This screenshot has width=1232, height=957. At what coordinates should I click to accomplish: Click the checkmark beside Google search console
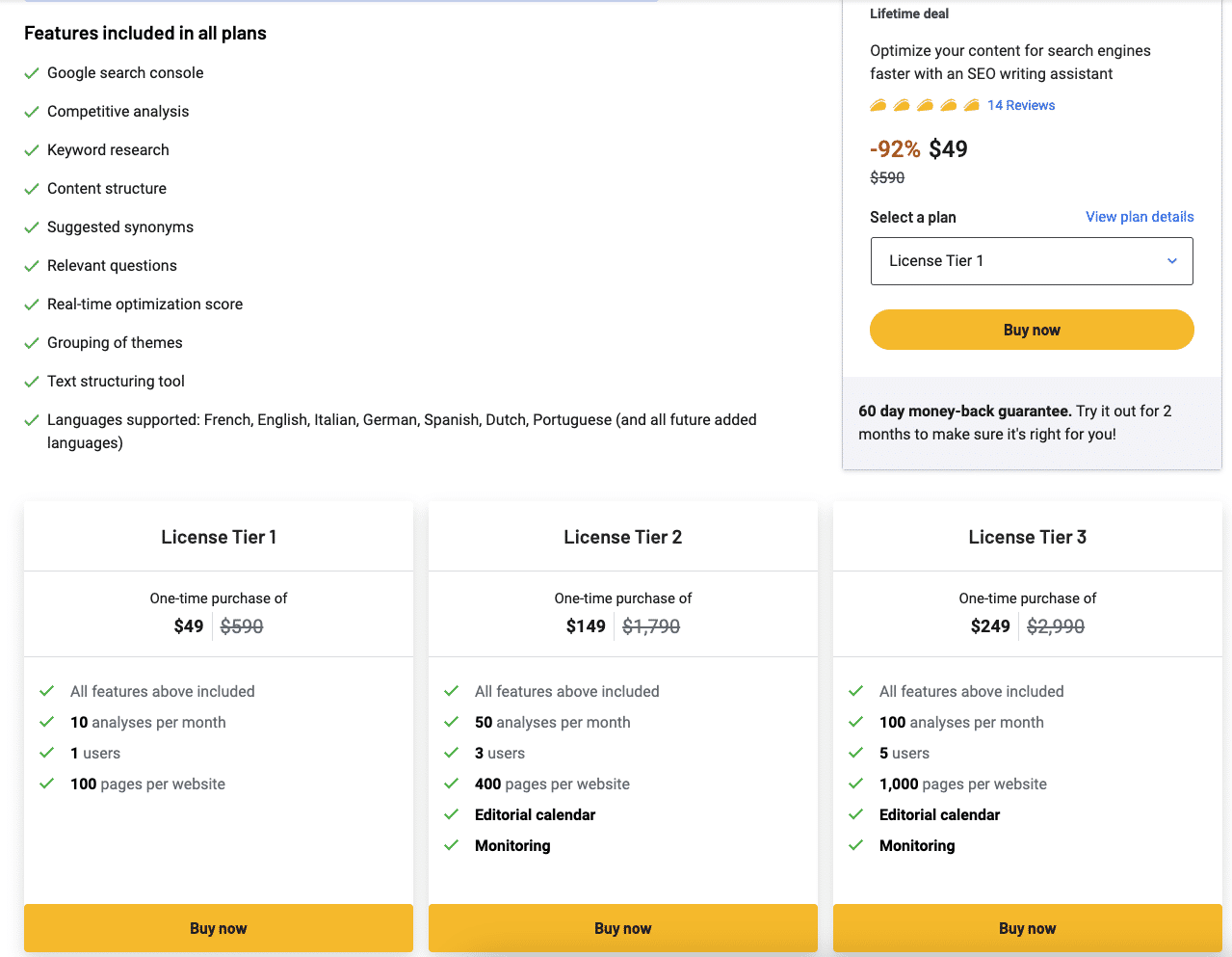[32, 73]
